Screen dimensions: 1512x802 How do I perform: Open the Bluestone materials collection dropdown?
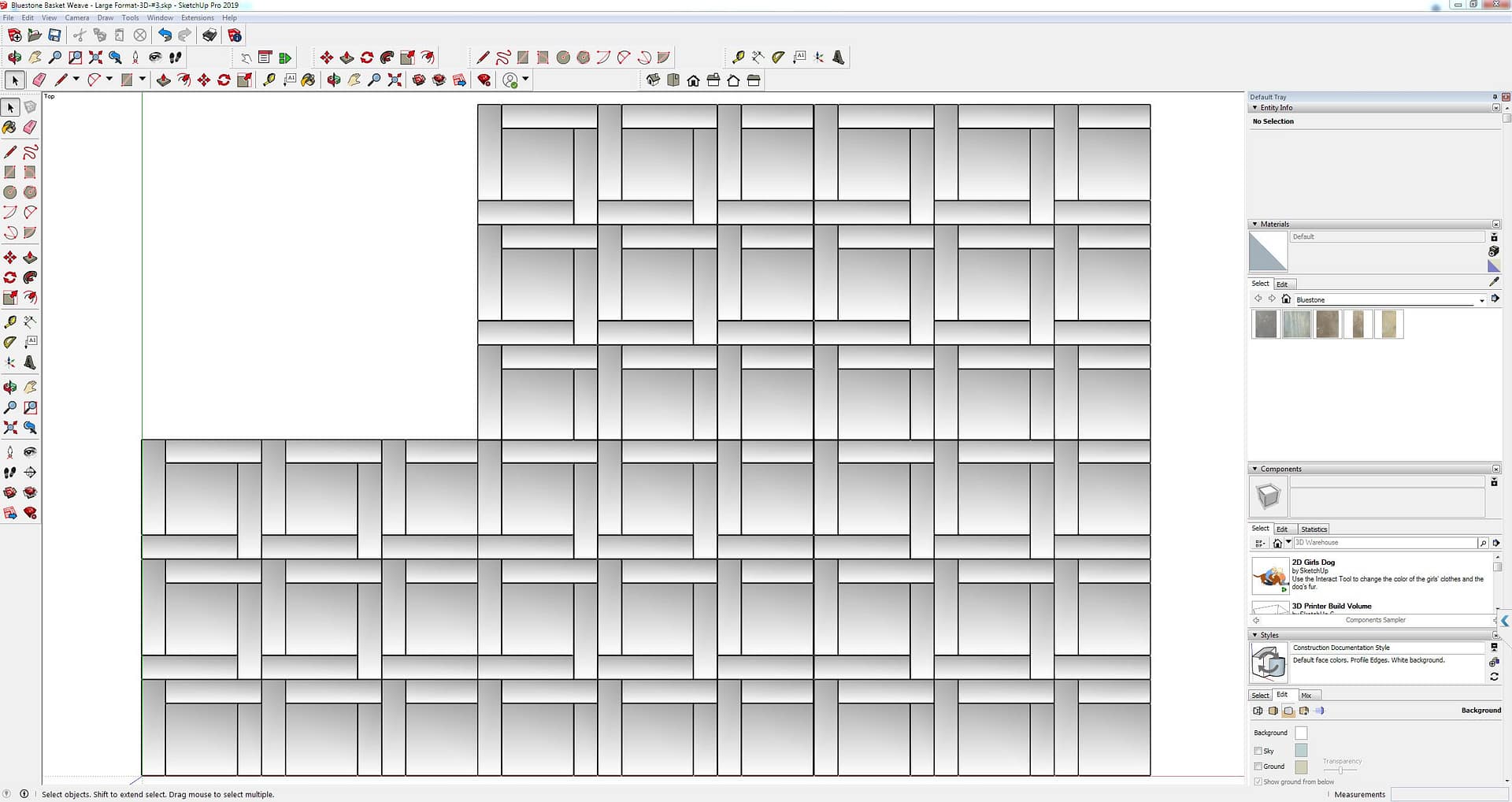pyautogui.click(x=1481, y=300)
